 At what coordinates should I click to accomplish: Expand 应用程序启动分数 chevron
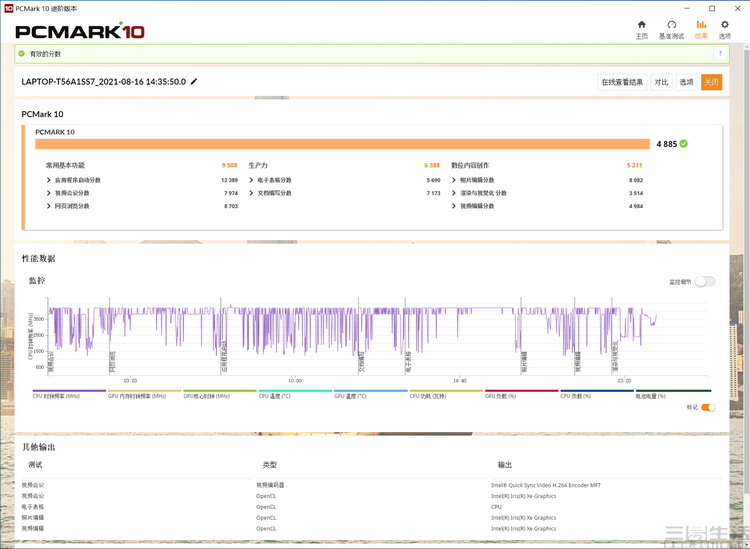tap(49, 180)
